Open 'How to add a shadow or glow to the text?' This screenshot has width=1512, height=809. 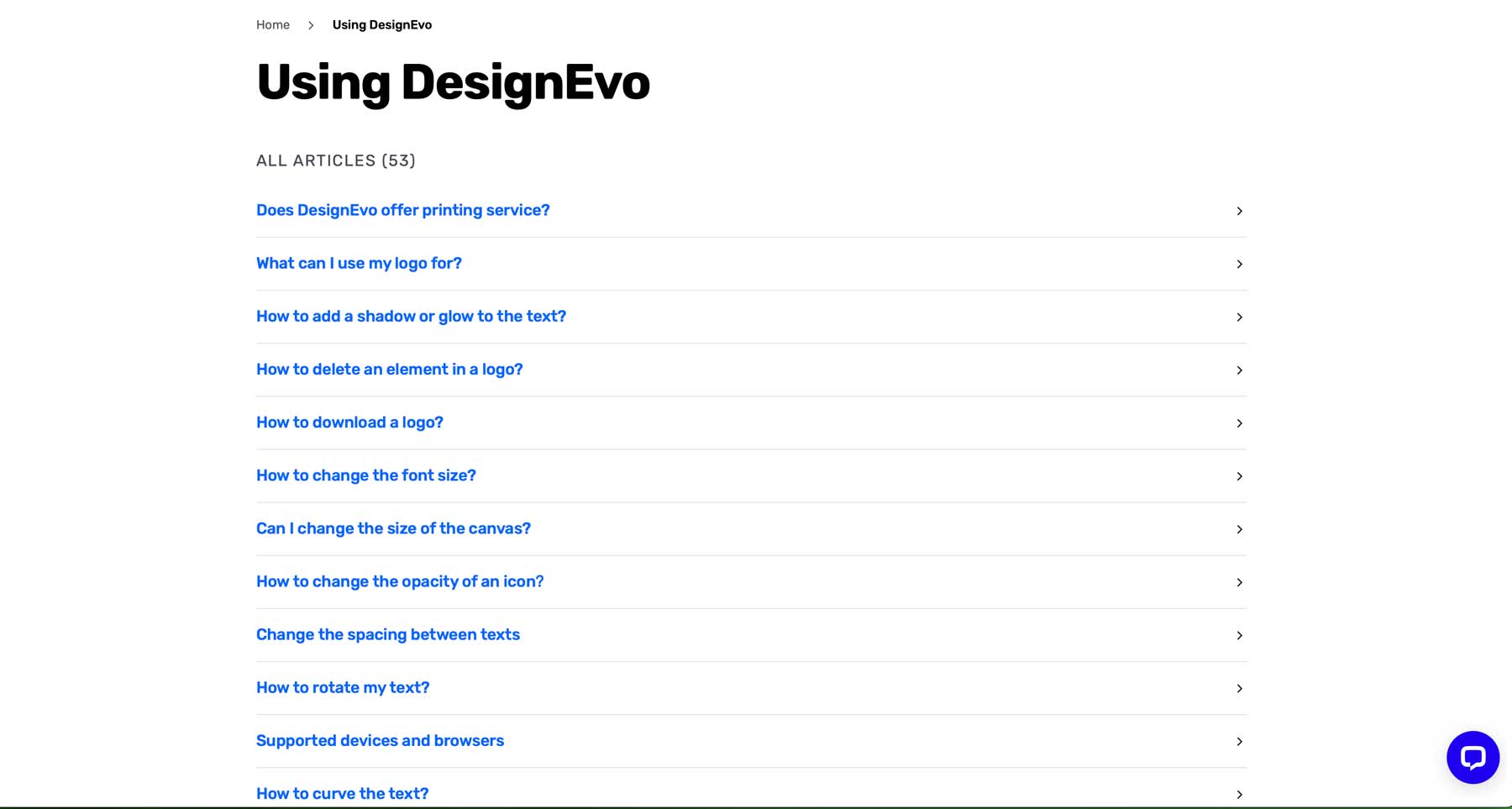pyautogui.click(x=411, y=317)
